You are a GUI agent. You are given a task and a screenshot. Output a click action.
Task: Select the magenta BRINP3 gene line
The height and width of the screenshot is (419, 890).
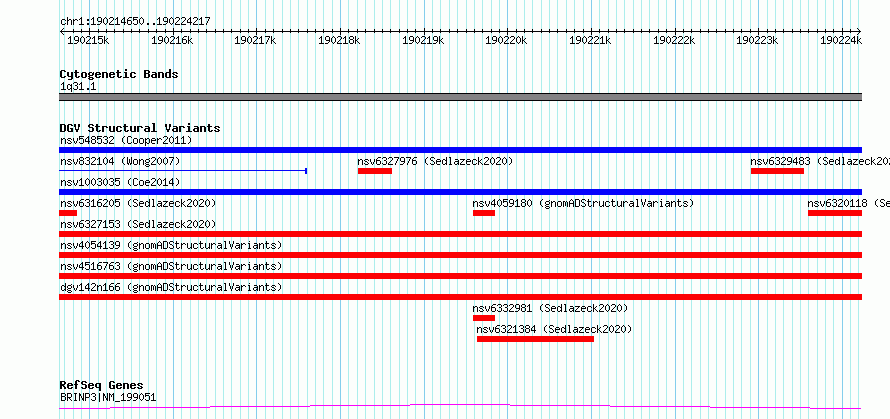click(460, 407)
